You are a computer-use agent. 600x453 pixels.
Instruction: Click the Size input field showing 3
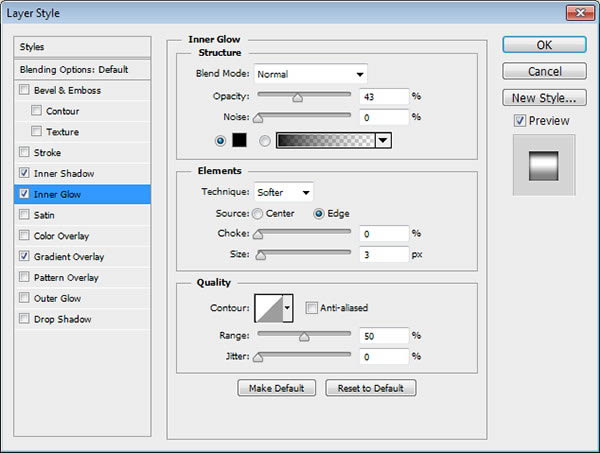click(x=384, y=254)
